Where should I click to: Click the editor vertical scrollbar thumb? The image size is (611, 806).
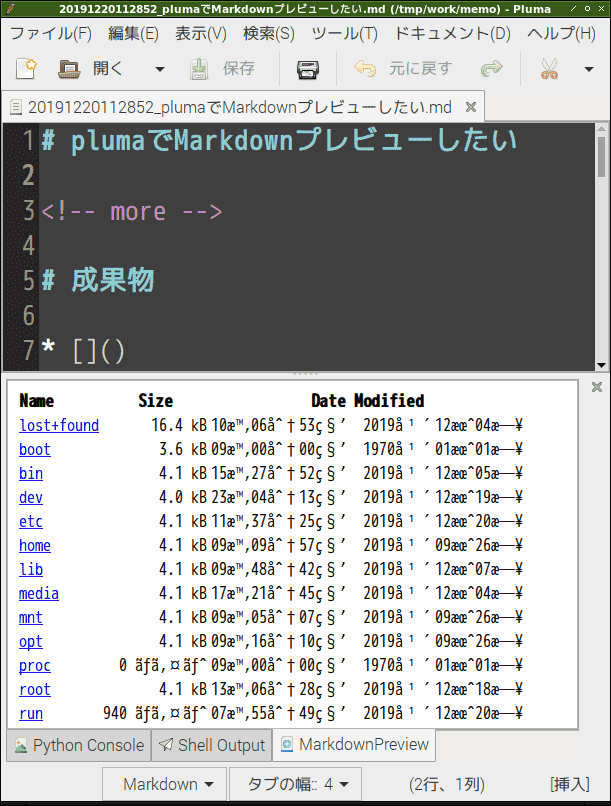(601, 156)
